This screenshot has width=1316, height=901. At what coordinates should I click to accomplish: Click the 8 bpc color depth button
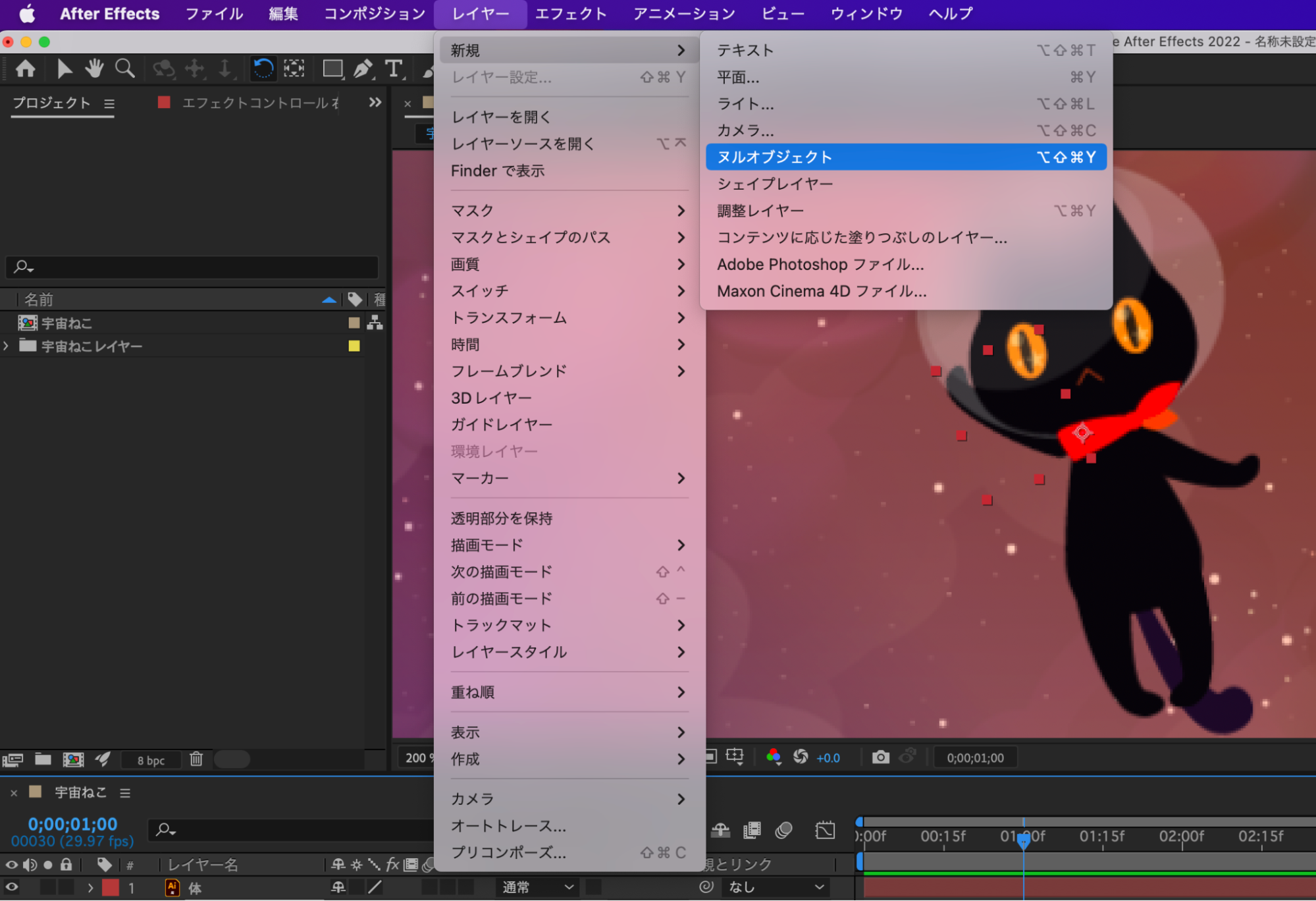click(x=151, y=760)
